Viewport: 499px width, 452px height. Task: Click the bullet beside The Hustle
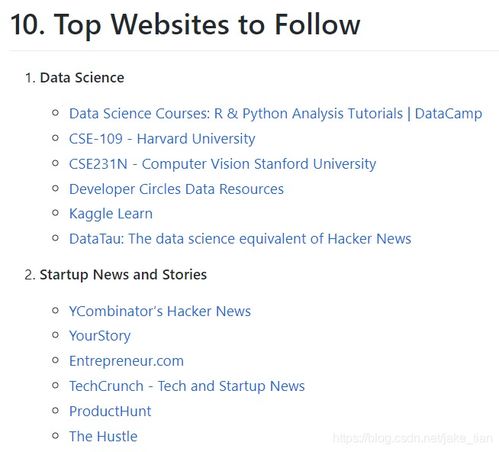click(55, 435)
